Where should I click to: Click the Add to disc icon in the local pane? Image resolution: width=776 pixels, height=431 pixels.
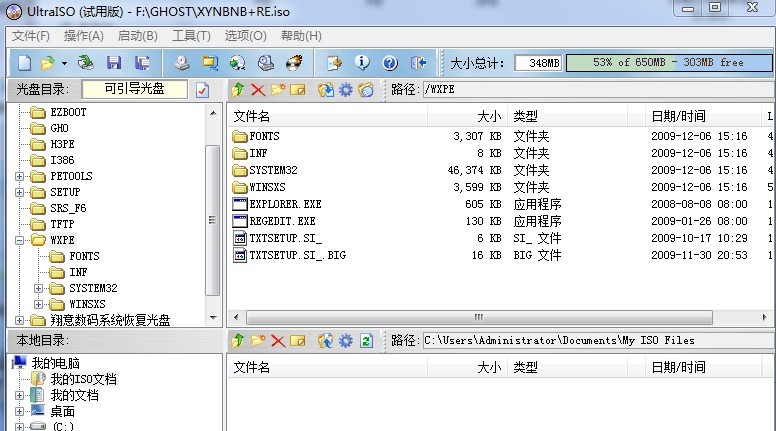326,340
